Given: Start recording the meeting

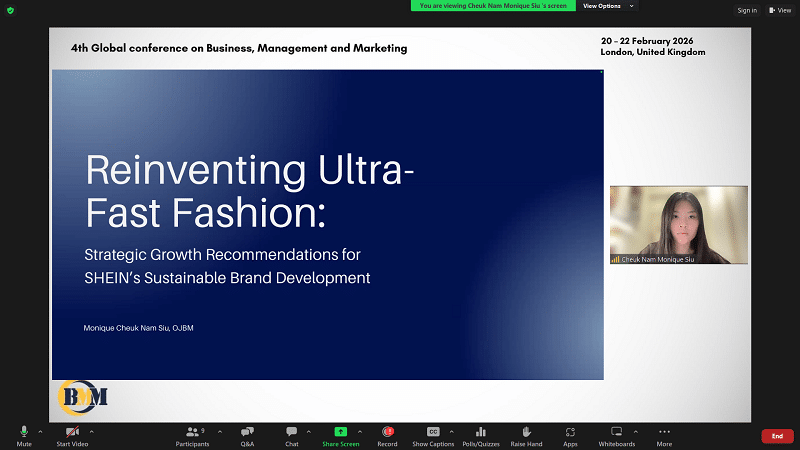Looking at the screenshot, I should click(x=387, y=432).
